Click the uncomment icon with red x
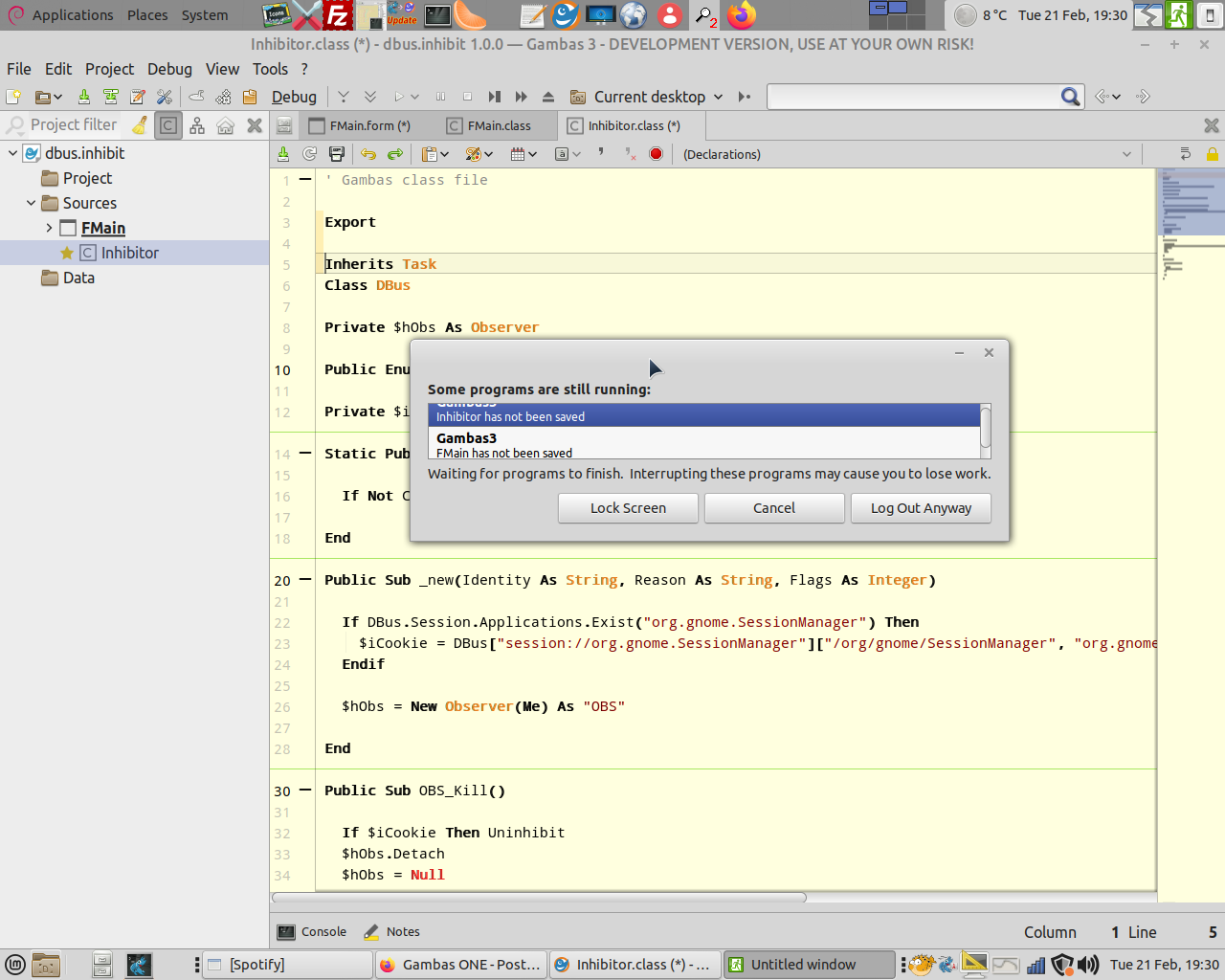The height and width of the screenshot is (980, 1225). [x=629, y=154]
